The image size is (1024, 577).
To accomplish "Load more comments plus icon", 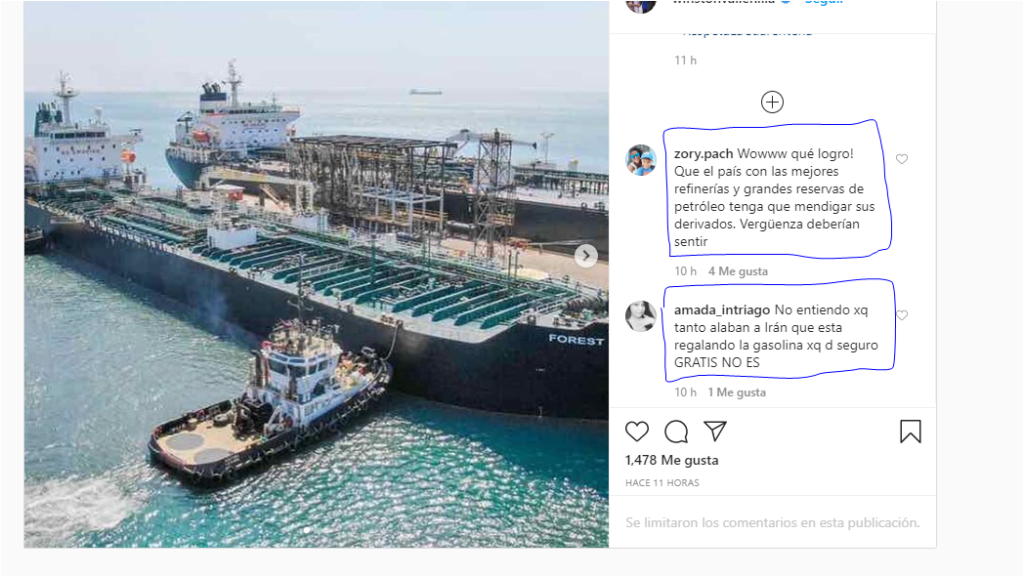I will (x=772, y=102).
